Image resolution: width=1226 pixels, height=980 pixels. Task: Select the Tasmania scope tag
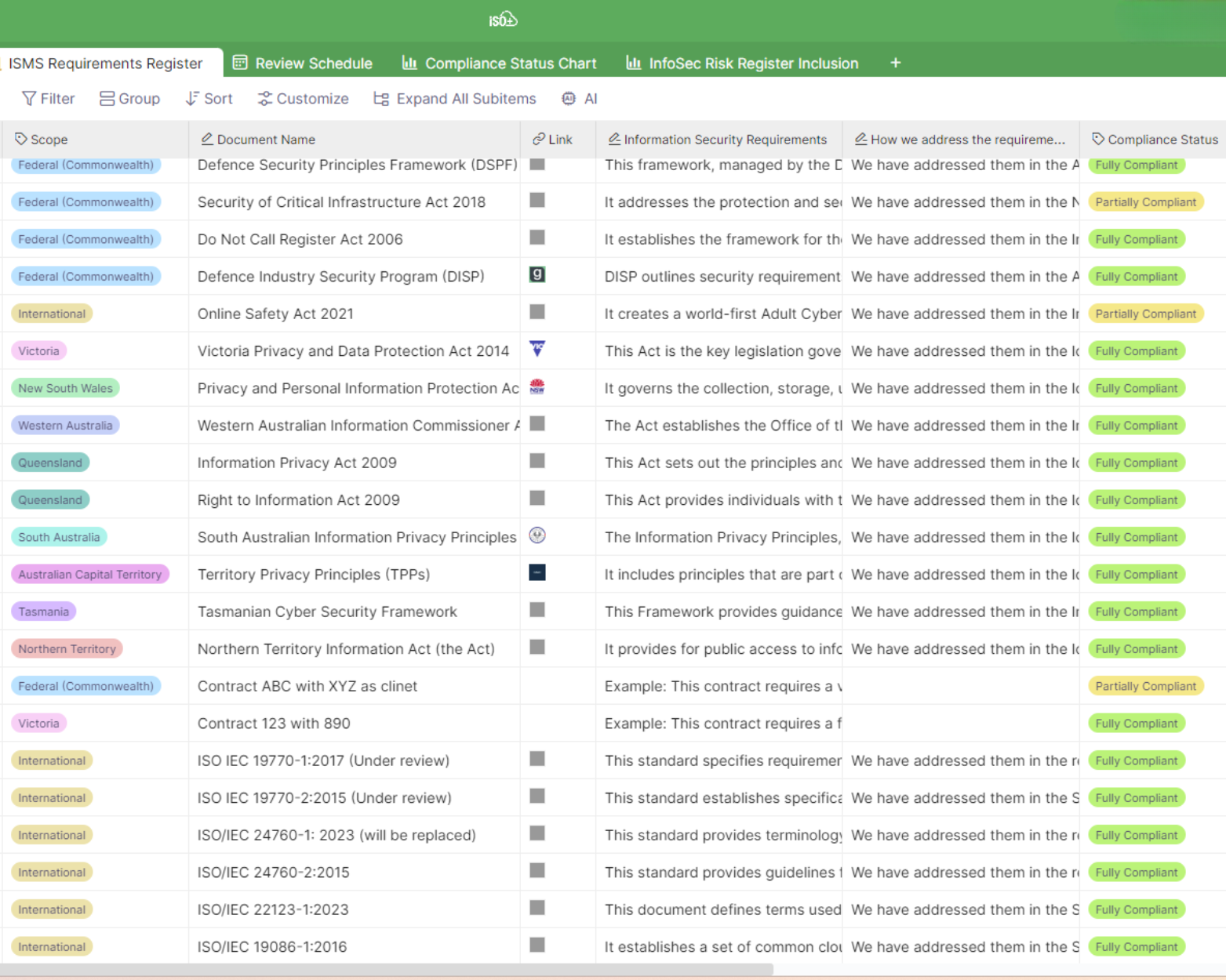pos(44,612)
